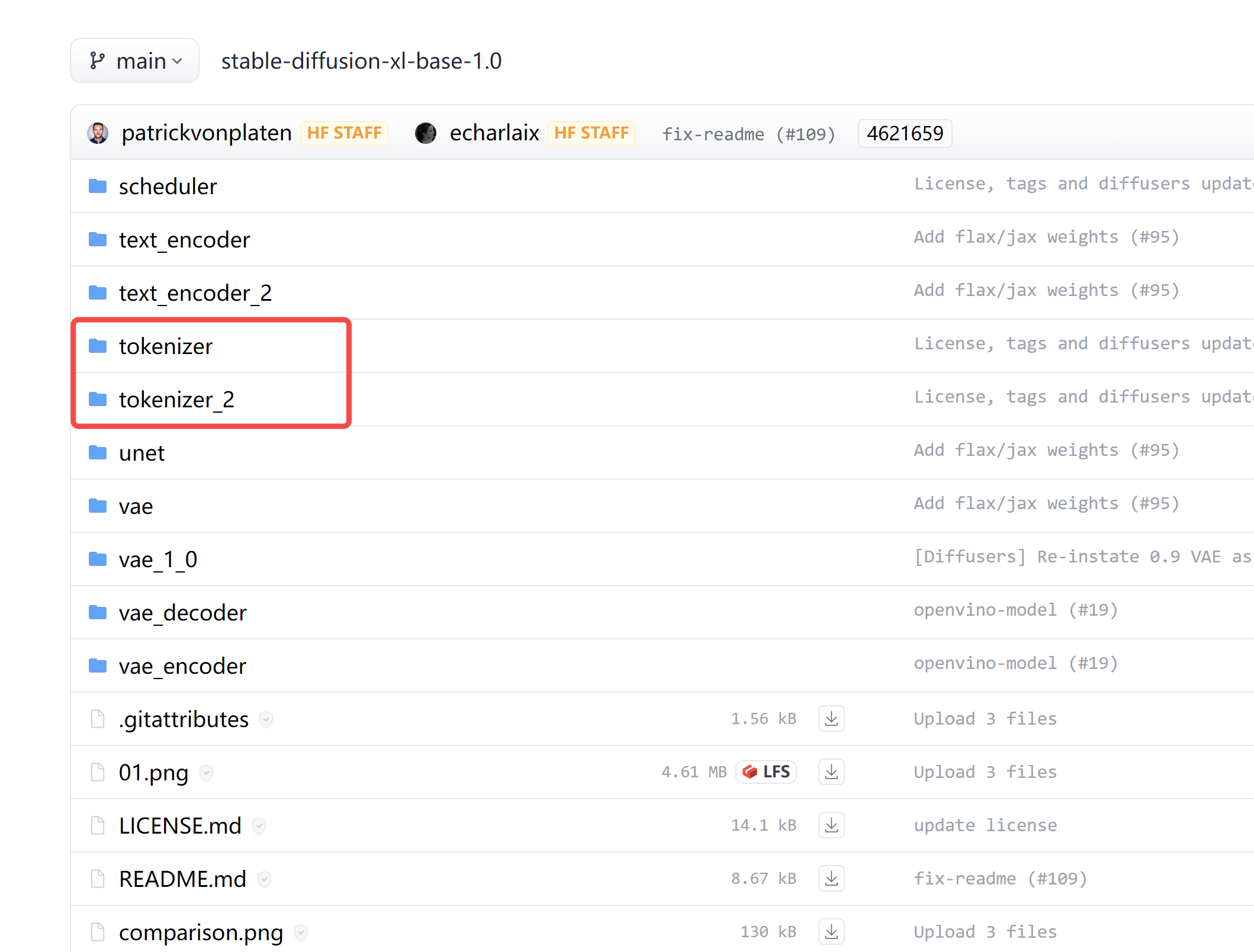Click the file icon beside README.md
This screenshot has width=1254, height=952.
tap(97, 879)
